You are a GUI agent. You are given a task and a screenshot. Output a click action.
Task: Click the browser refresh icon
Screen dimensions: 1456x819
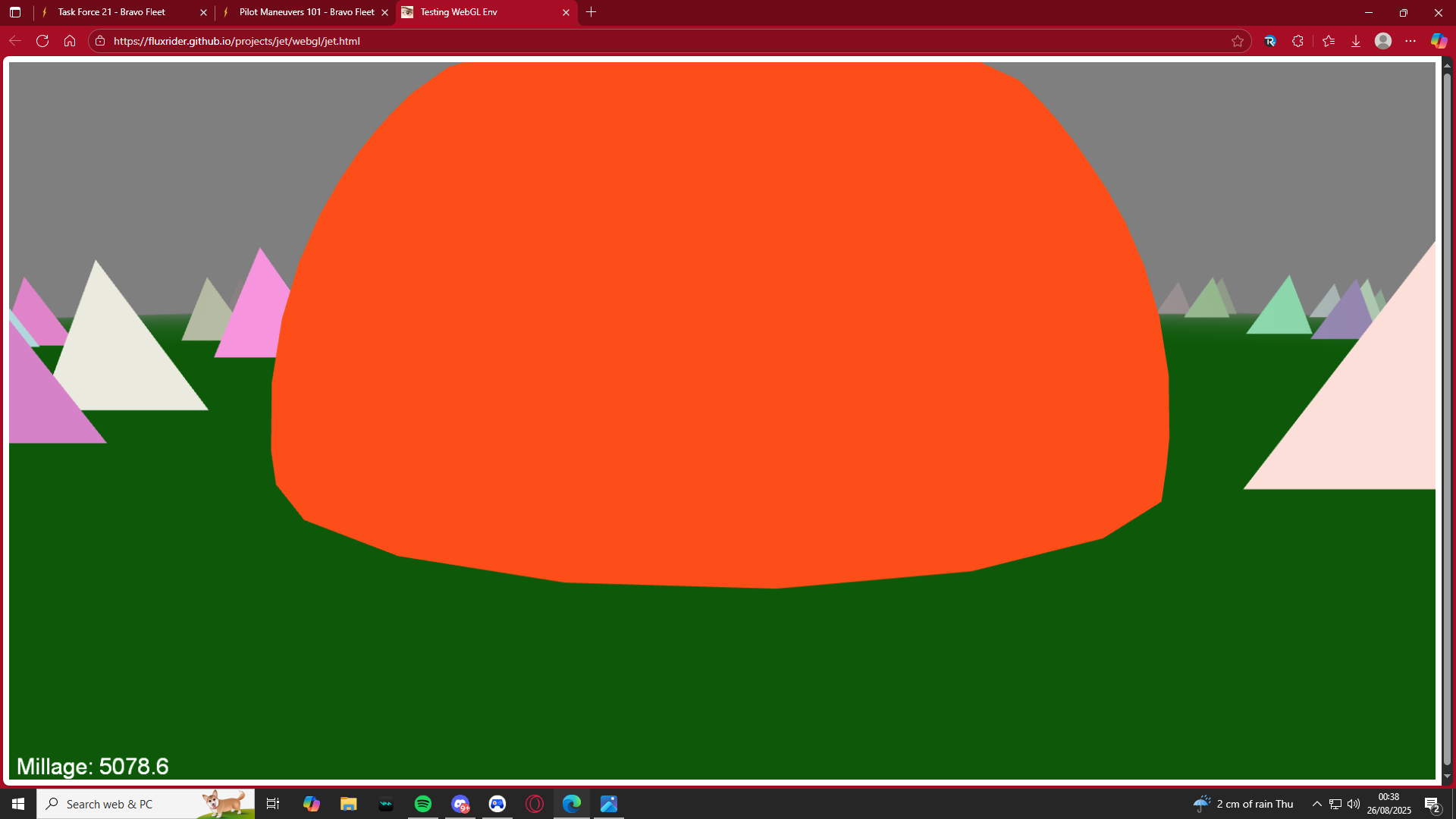42,41
